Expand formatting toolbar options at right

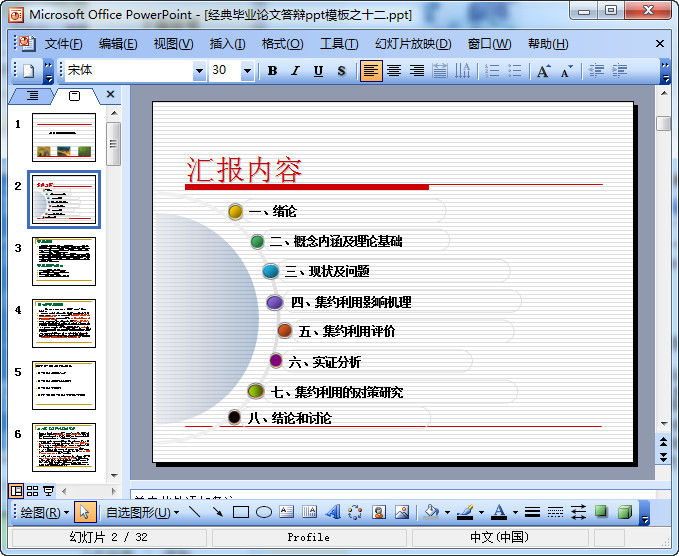click(665, 71)
